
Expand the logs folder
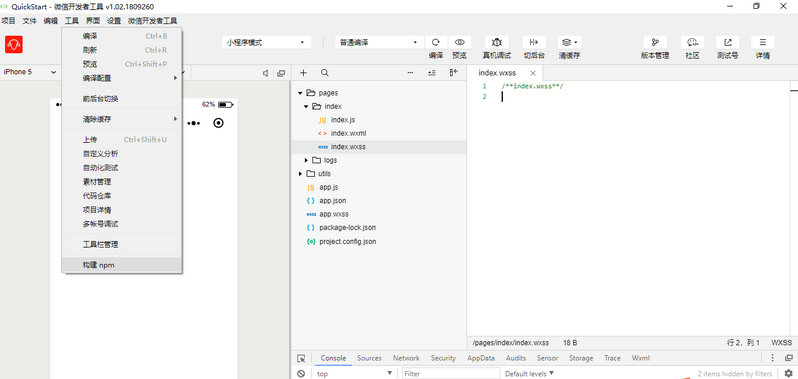[x=306, y=160]
